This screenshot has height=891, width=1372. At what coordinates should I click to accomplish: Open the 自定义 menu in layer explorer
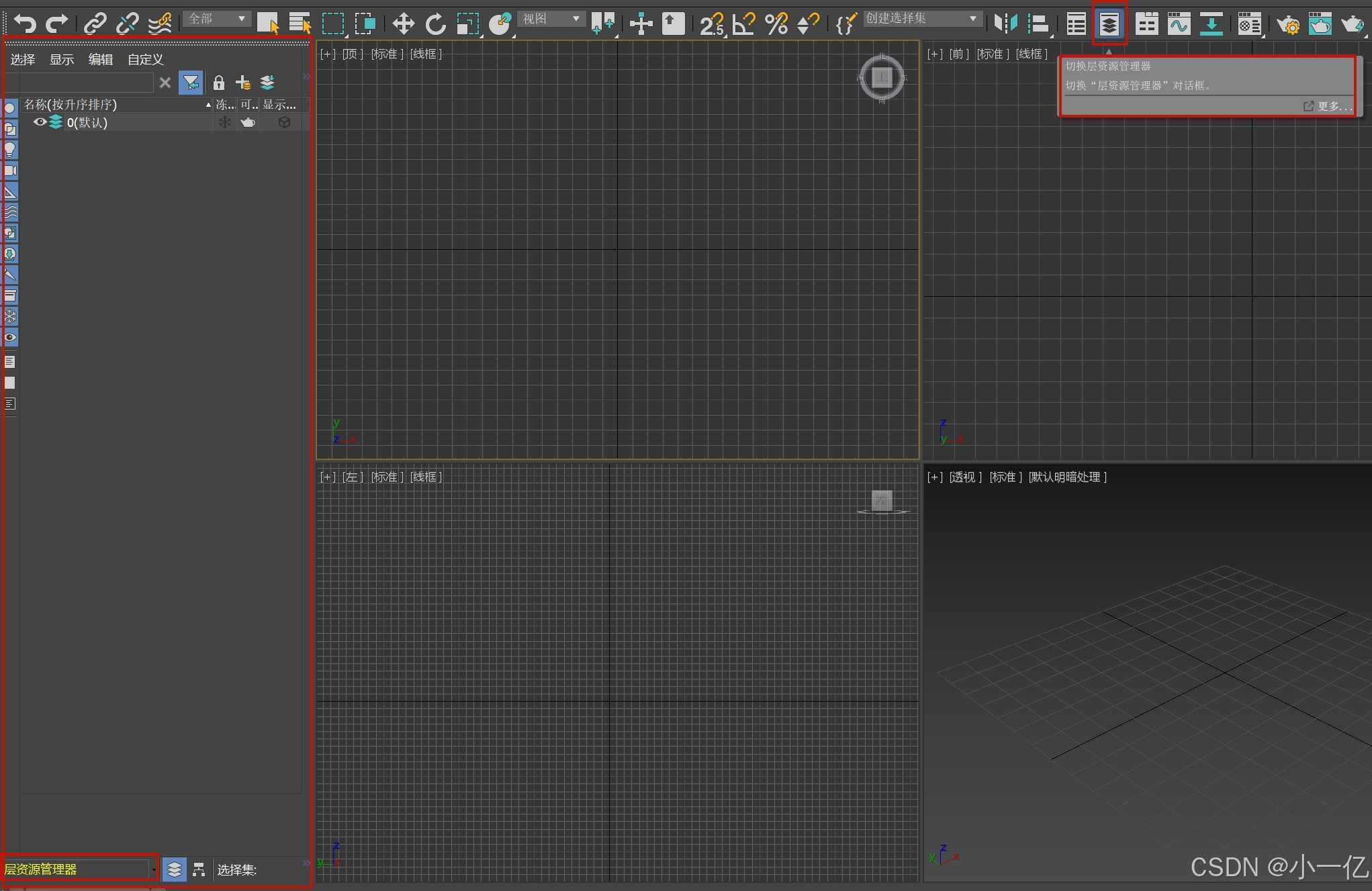click(146, 60)
